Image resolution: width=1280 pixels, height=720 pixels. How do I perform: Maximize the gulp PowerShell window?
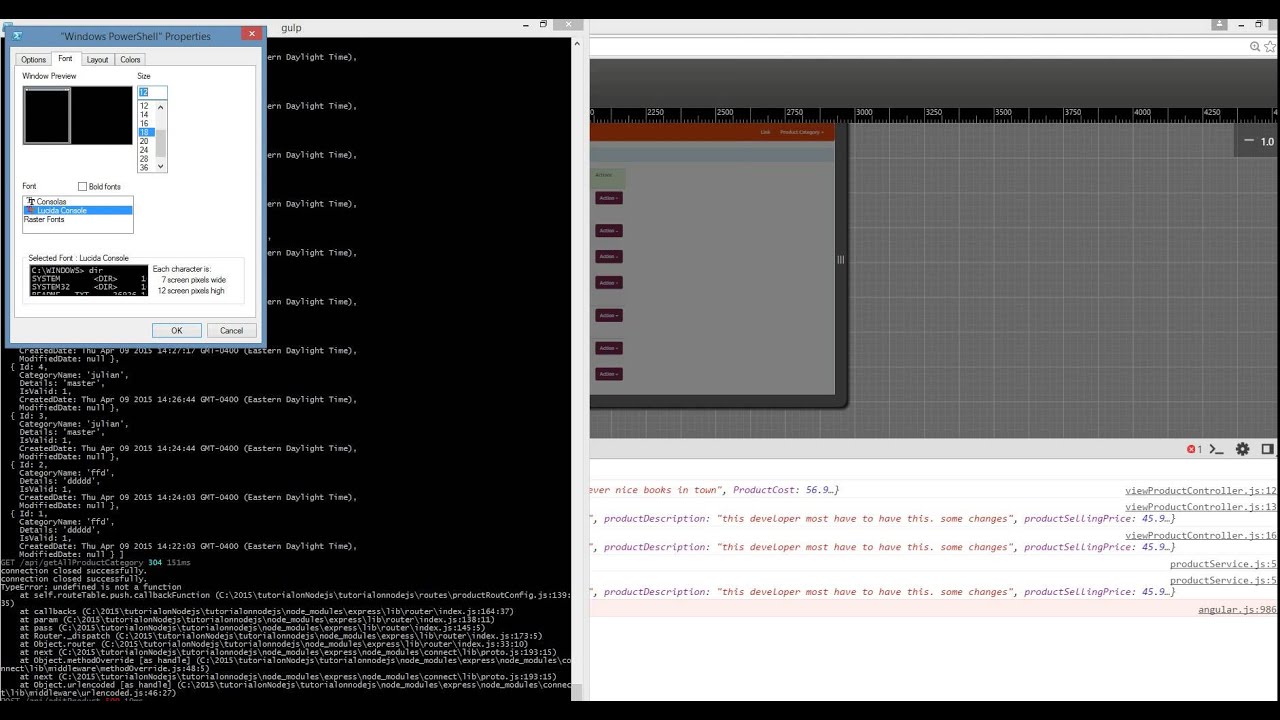tap(544, 24)
